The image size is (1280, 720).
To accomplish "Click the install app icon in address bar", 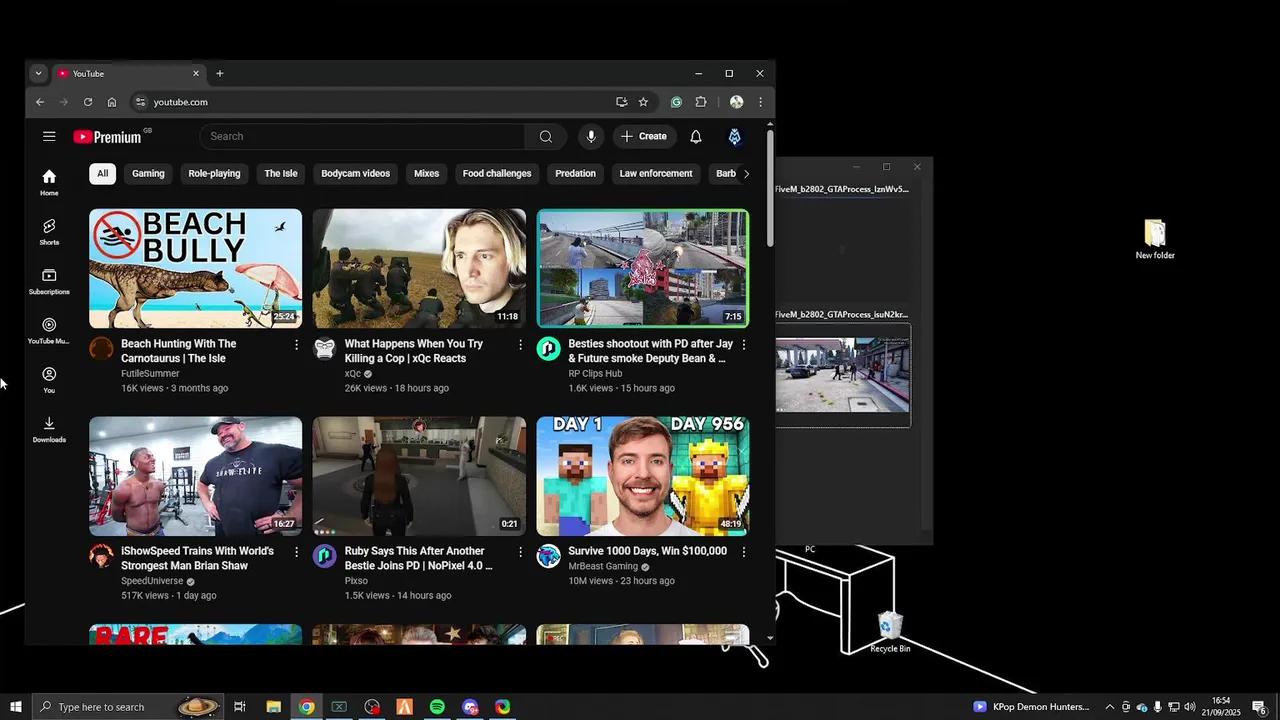I will 621,102.
